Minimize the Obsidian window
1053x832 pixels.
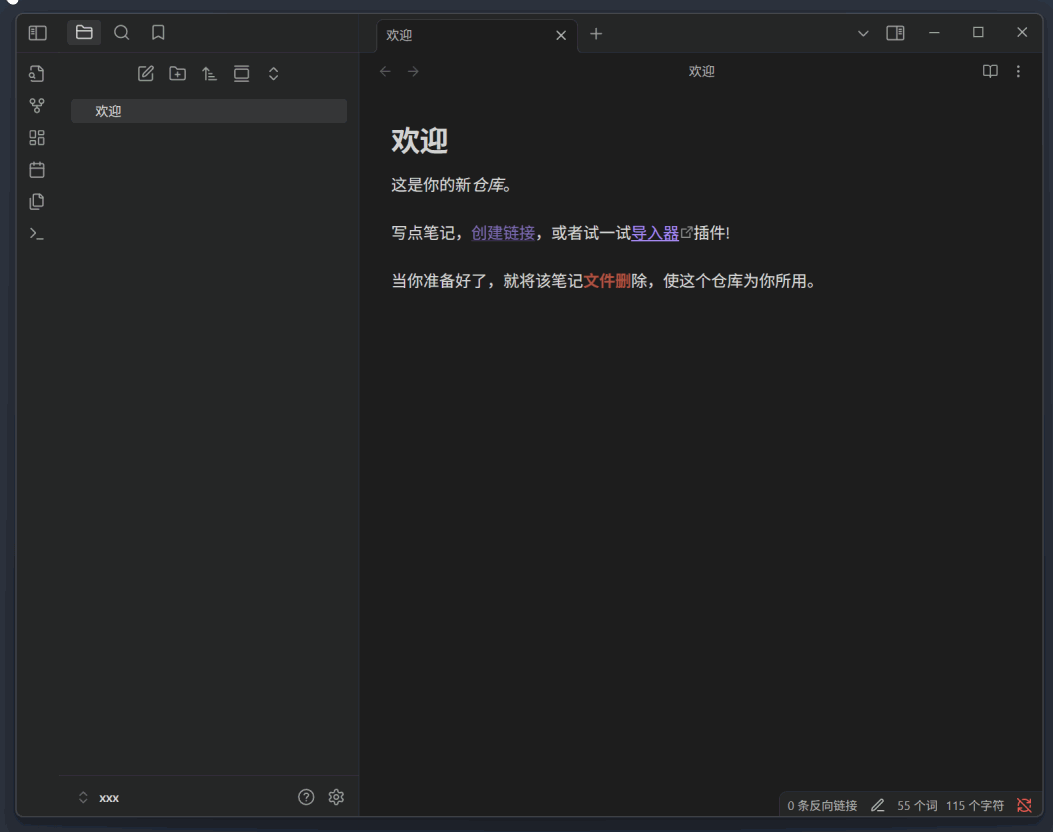click(934, 32)
